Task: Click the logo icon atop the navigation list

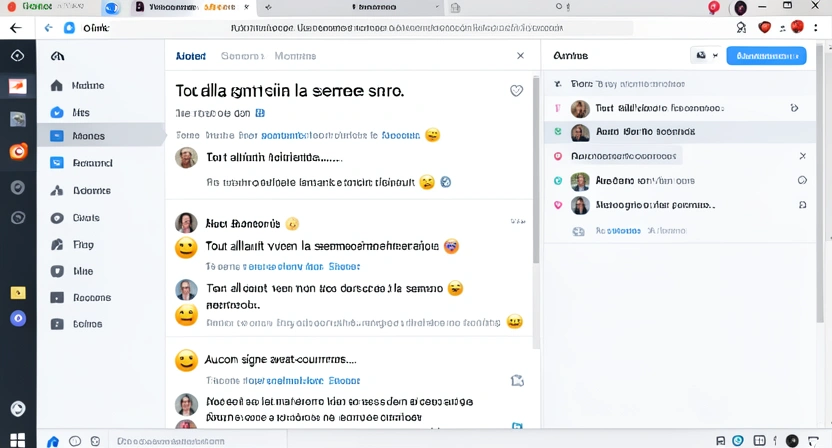Action: point(57,56)
